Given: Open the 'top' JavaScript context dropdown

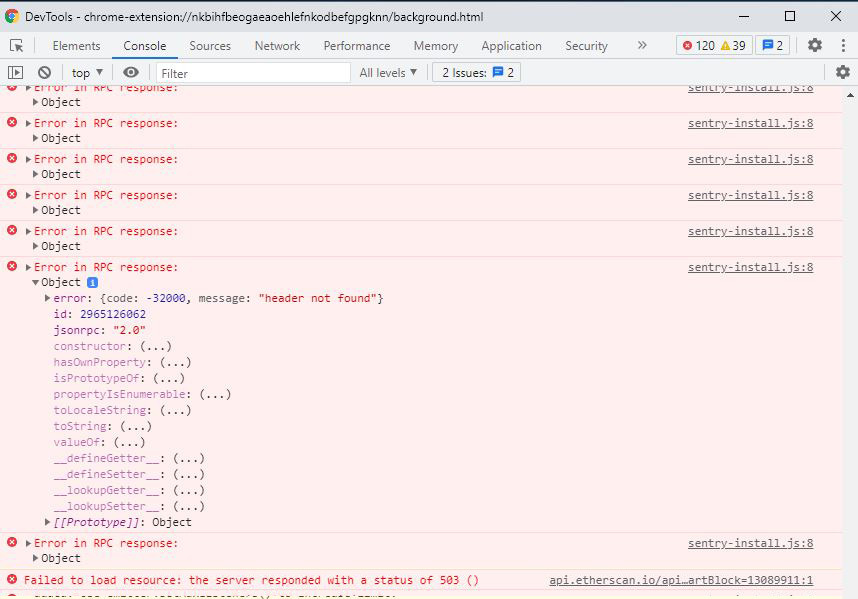Looking at the screenshot, I should click(x=87, y=73).
